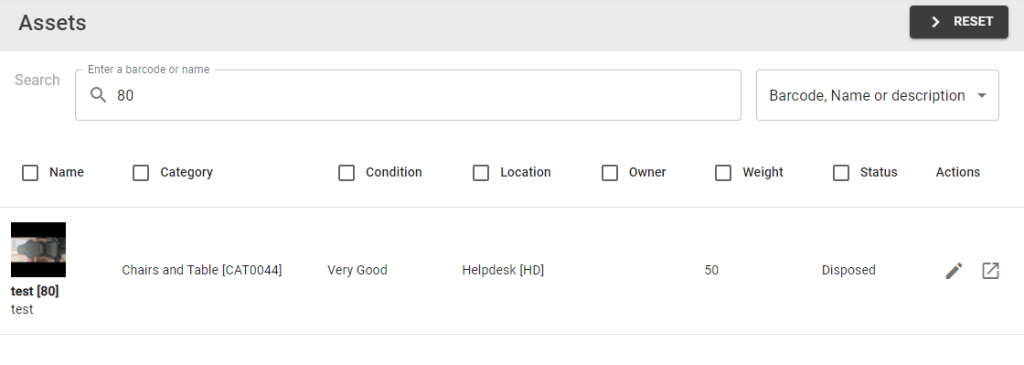The height and width of the screenshot is (365, 1024).
Task: Toggle the Name column checkbox
Action: [30, 172]
